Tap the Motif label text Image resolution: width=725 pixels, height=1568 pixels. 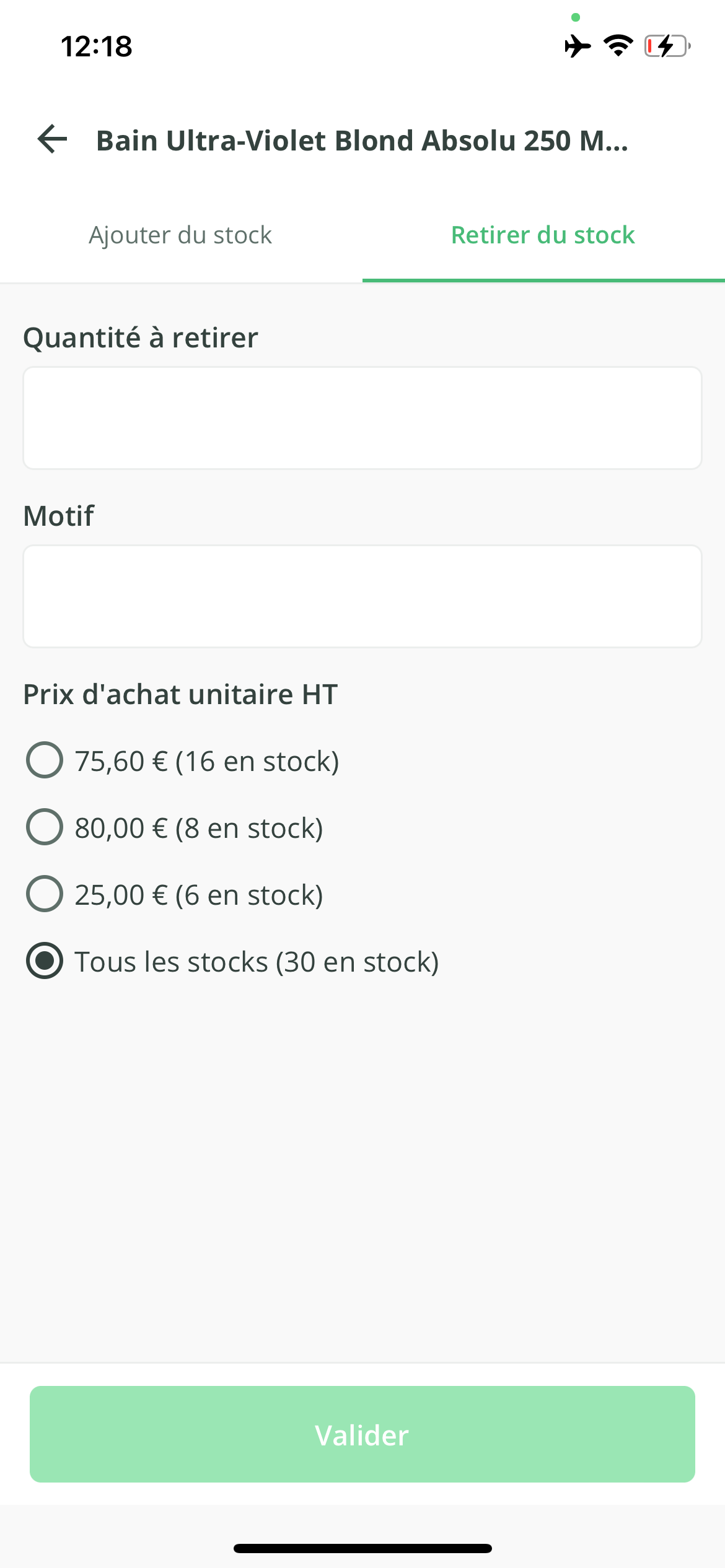click(x=59, y=516)
